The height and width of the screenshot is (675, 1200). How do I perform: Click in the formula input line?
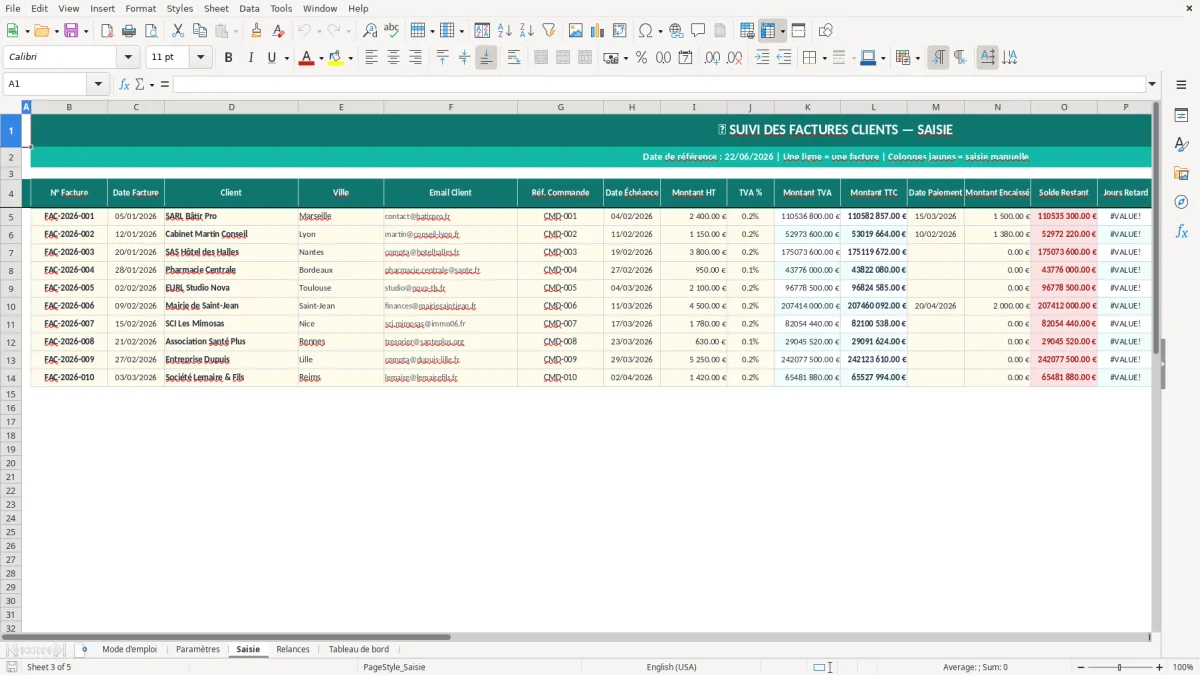(658, 84)
